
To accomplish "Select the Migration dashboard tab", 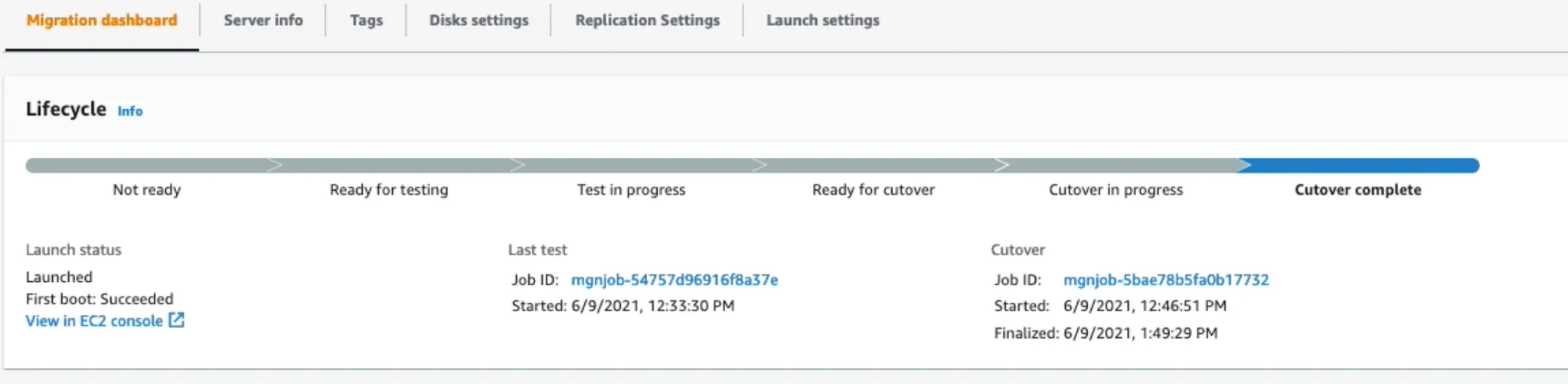I will [102, 21].
